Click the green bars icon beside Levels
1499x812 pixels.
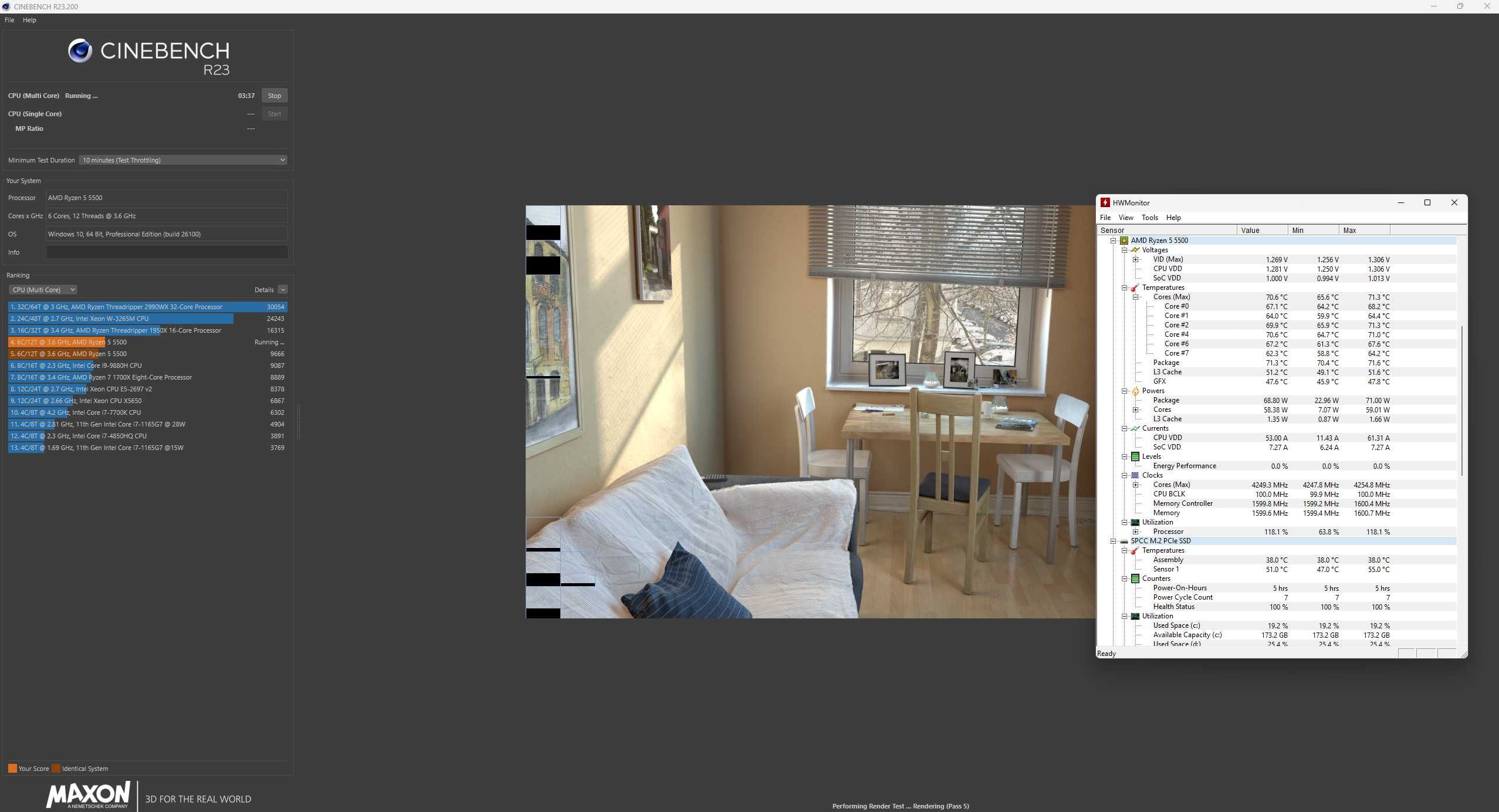1135,456
